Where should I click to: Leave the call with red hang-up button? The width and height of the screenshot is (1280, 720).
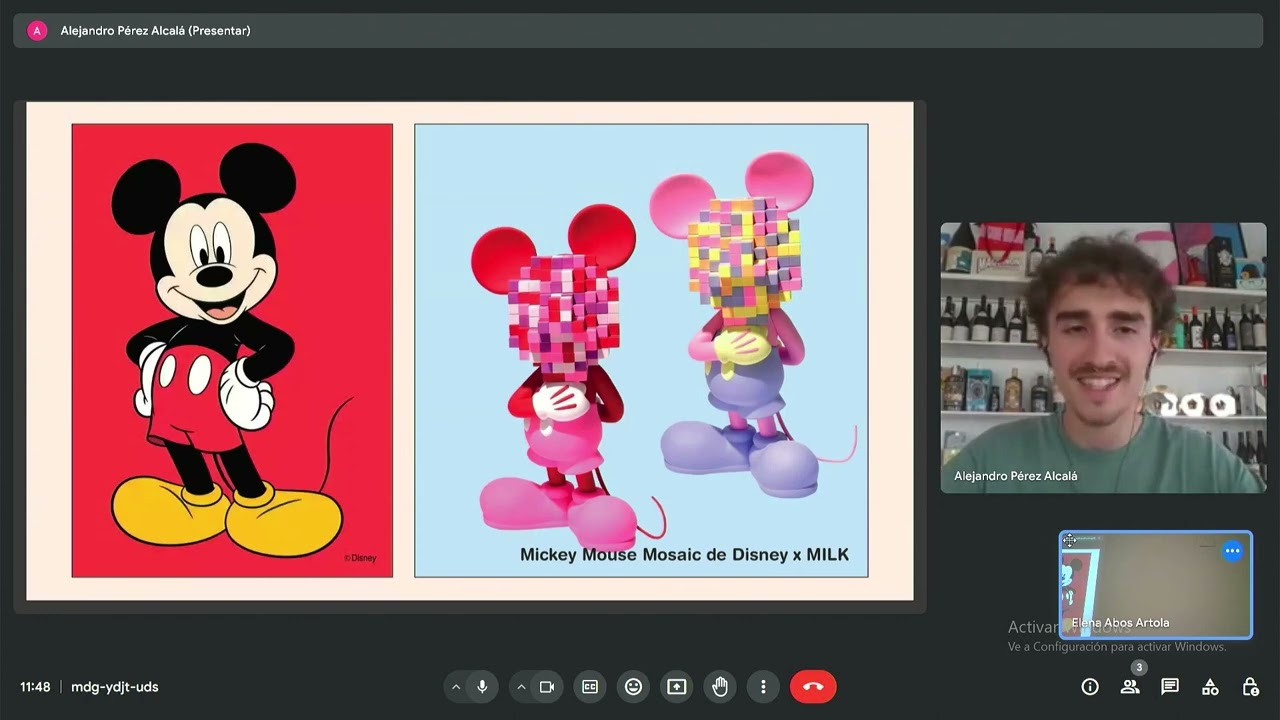pyautogui.click(x=813, y=687)
